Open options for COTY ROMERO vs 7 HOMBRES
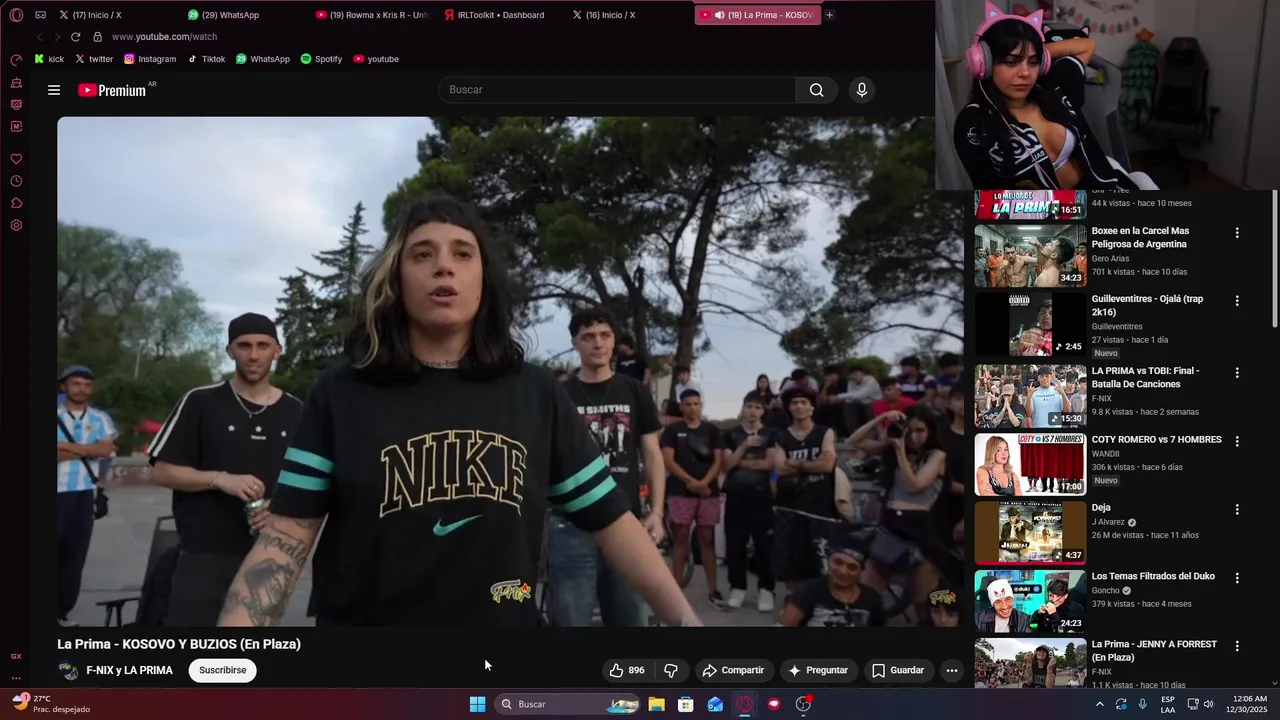This screenshot has height=720, width=1280. (1237, 441)
